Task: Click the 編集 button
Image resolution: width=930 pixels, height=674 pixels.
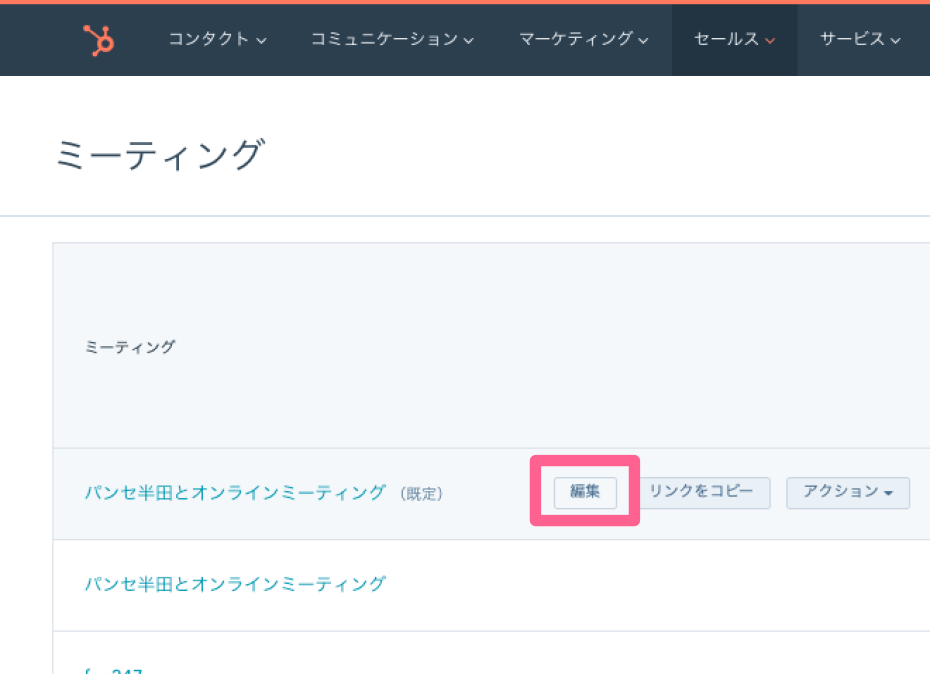Action: (x=585, y=493)
